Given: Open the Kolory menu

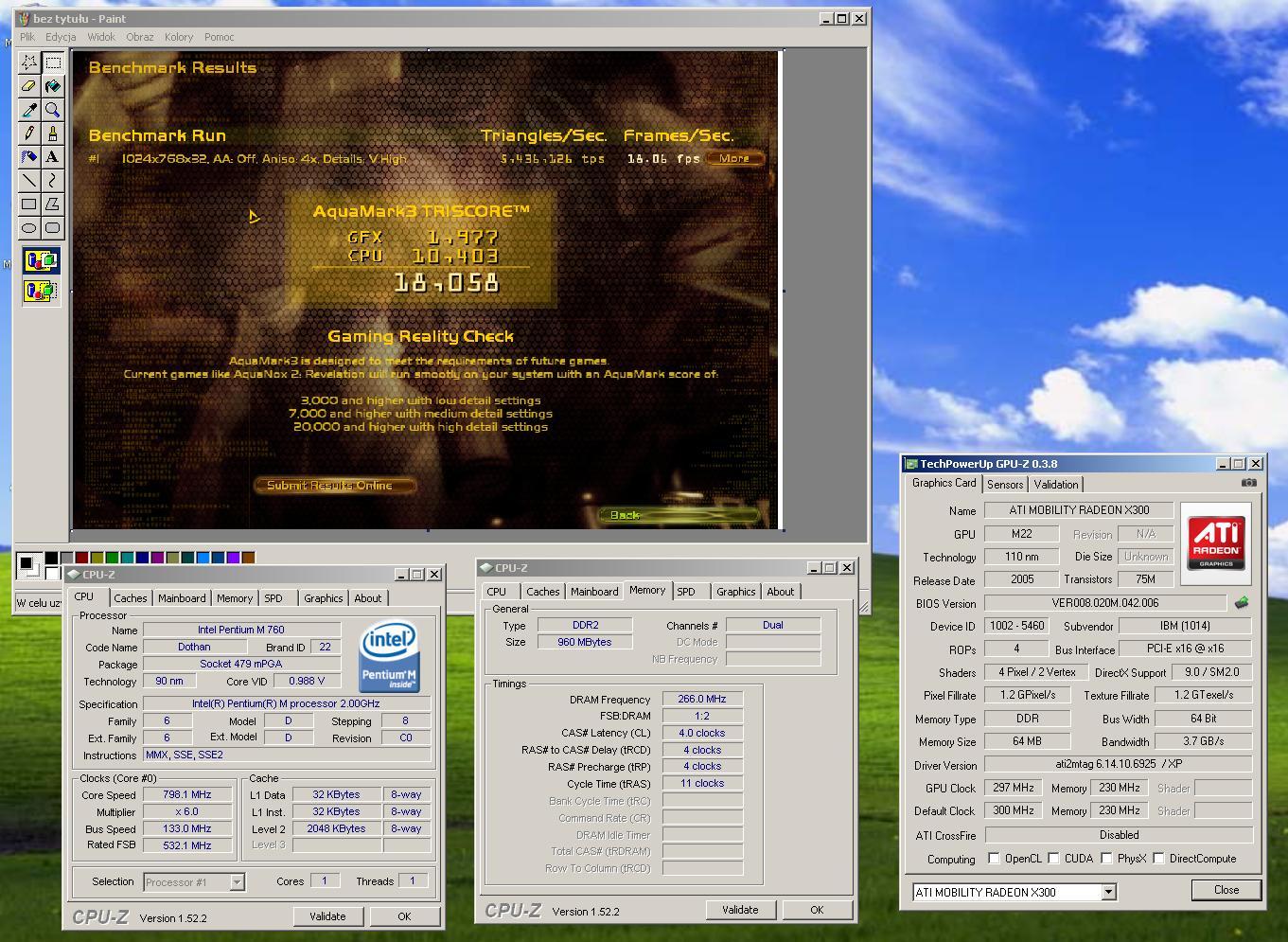Looking at the screenshot, I should [179, 37].
